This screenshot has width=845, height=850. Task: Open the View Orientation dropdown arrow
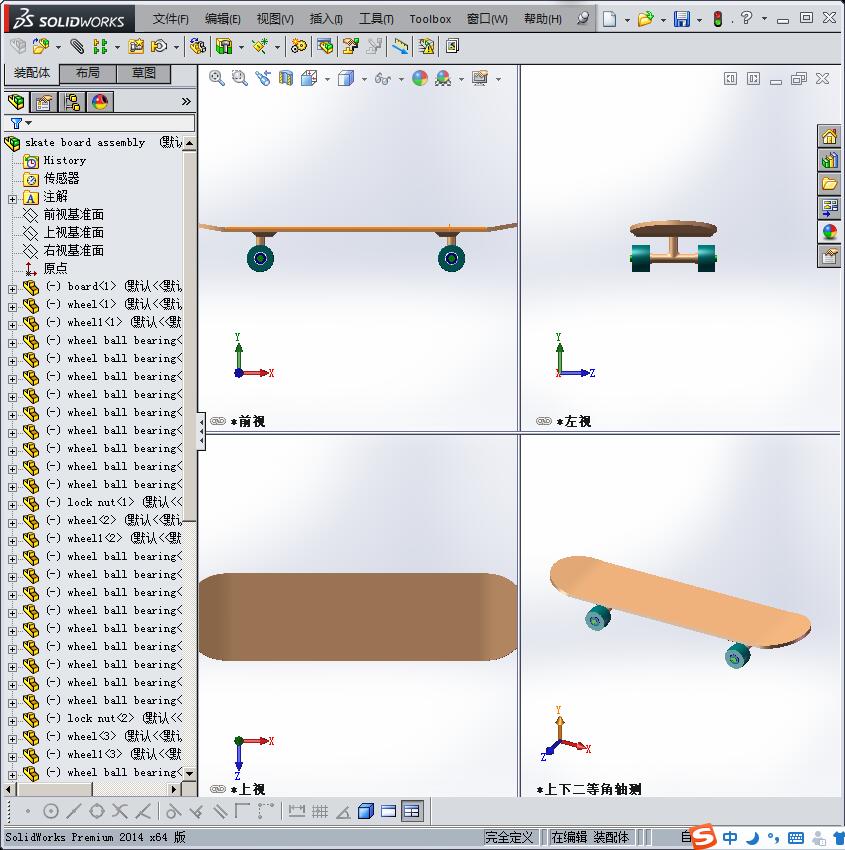(327, 79)
